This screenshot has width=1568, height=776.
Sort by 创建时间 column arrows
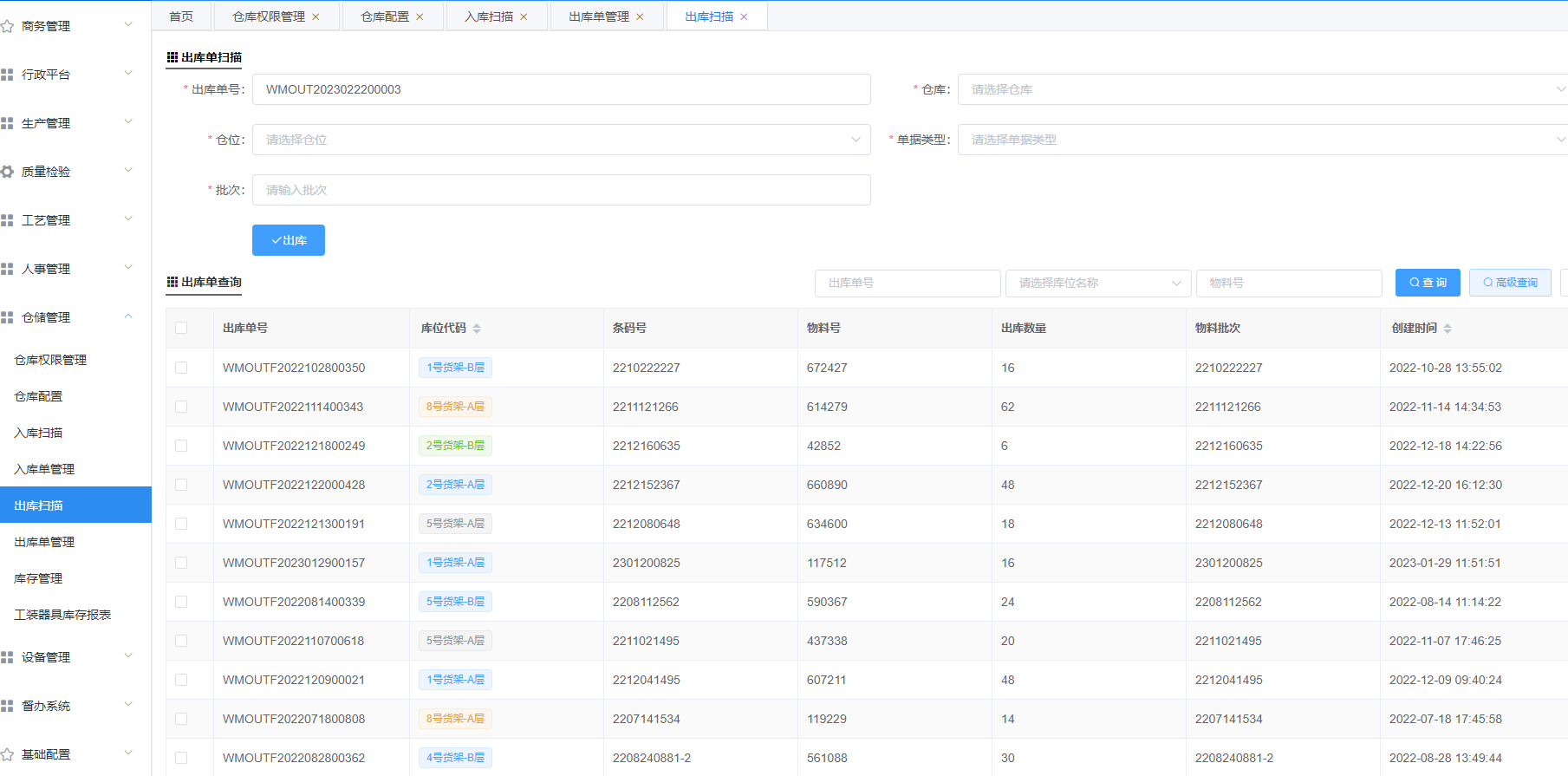(1448, 329)
